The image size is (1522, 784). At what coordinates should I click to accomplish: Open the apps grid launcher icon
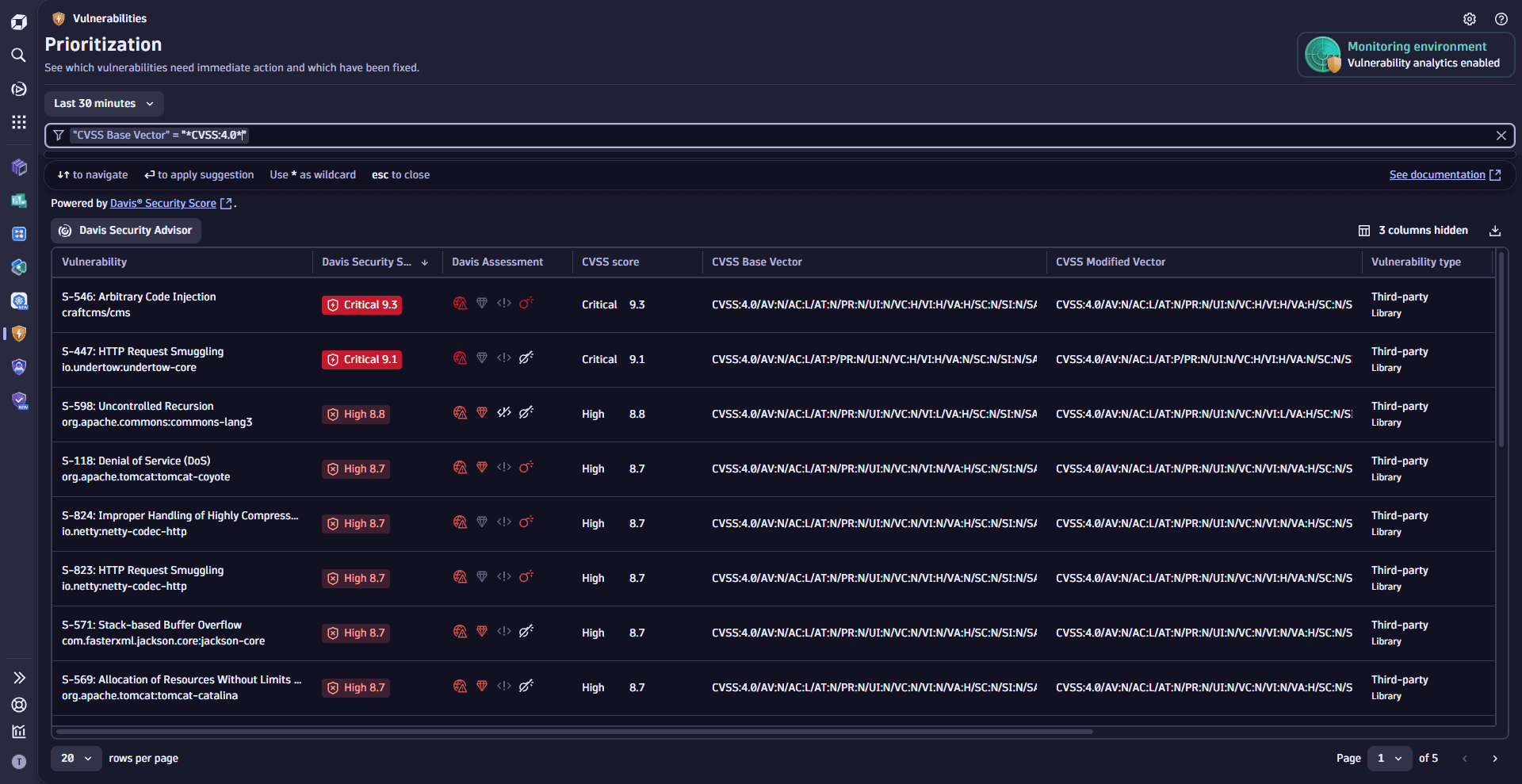pos(19,122)
